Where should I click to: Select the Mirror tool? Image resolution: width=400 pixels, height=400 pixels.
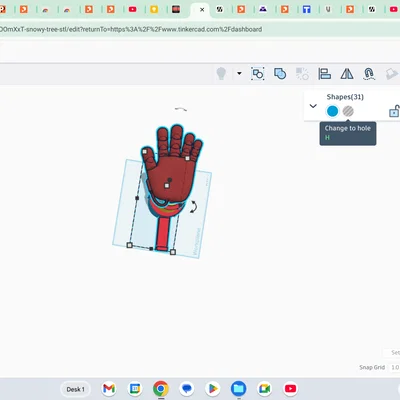[x=347, y=74]
